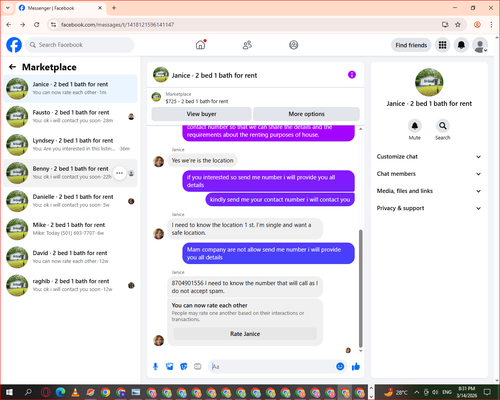Open raghib conversation in list
The image size is (500, 400).
tap(70, 285)
